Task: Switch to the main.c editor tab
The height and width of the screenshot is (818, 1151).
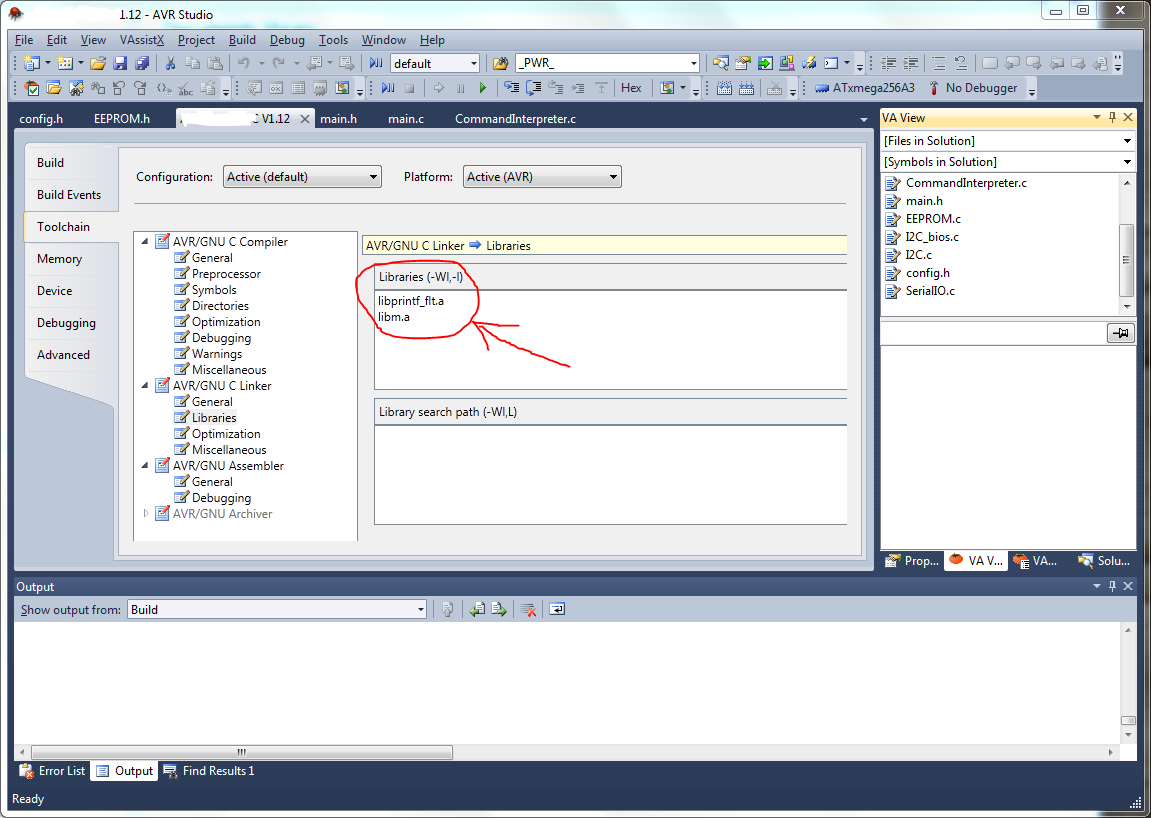Action: tap(406, 119)
